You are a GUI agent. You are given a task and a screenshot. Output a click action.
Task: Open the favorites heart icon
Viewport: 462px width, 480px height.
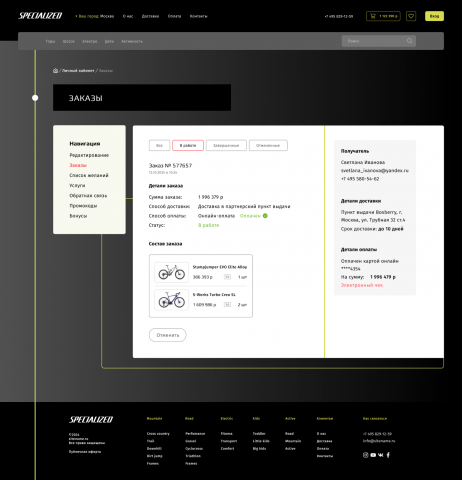411,16
